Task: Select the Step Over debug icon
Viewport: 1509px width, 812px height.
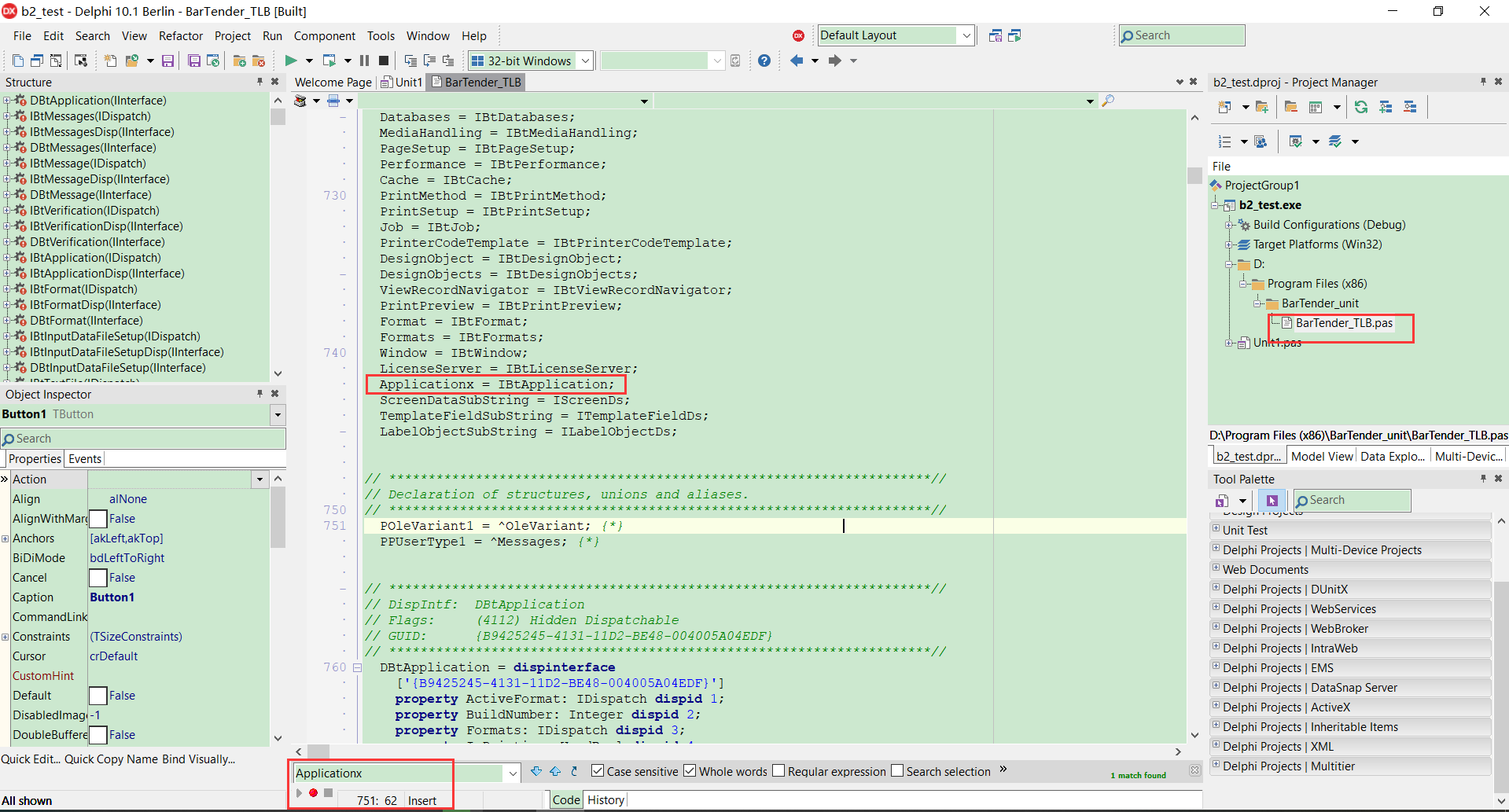Action: click(x=410, y=60)
